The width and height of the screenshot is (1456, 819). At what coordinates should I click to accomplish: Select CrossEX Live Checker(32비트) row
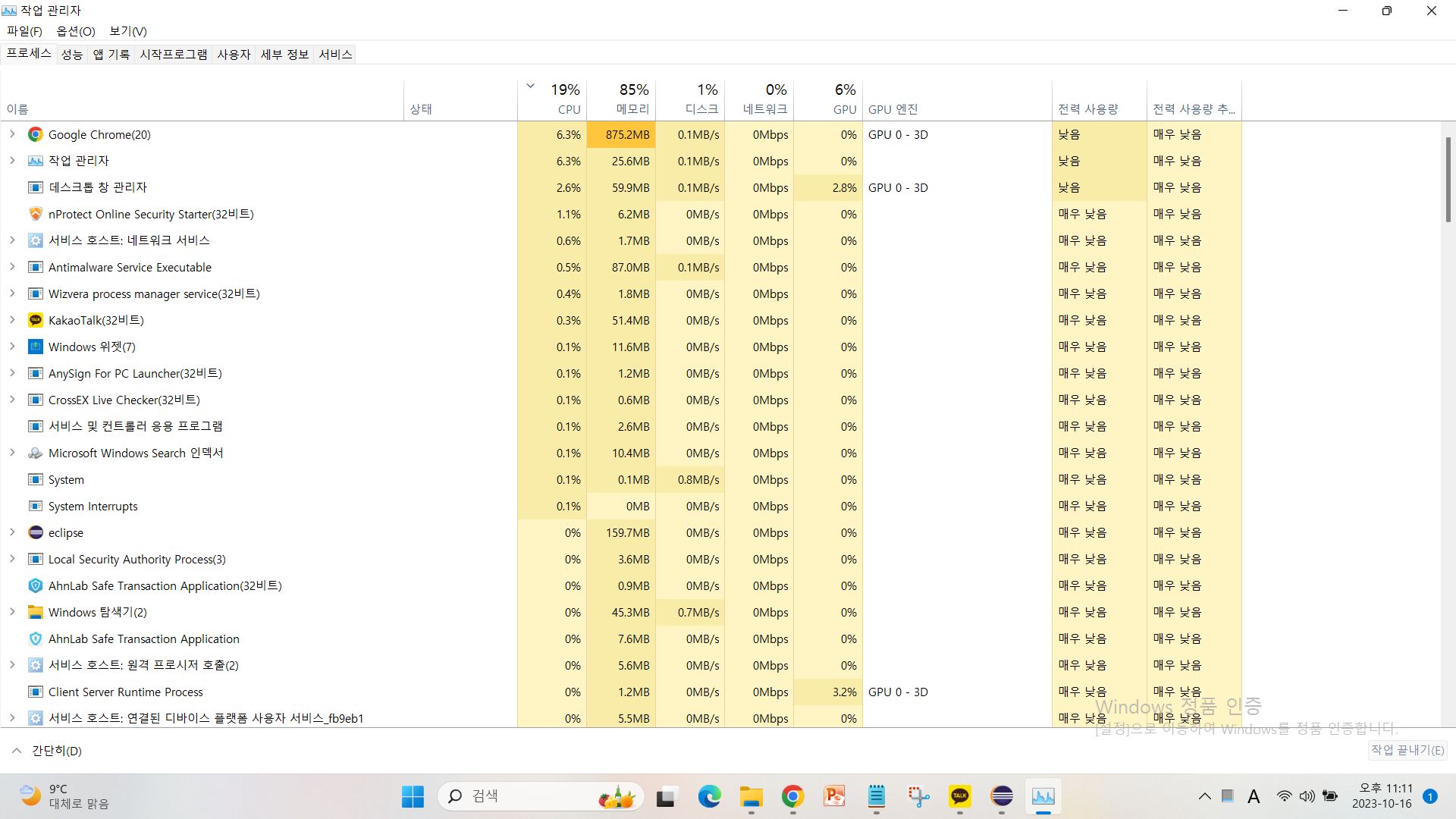click(620, 400)
